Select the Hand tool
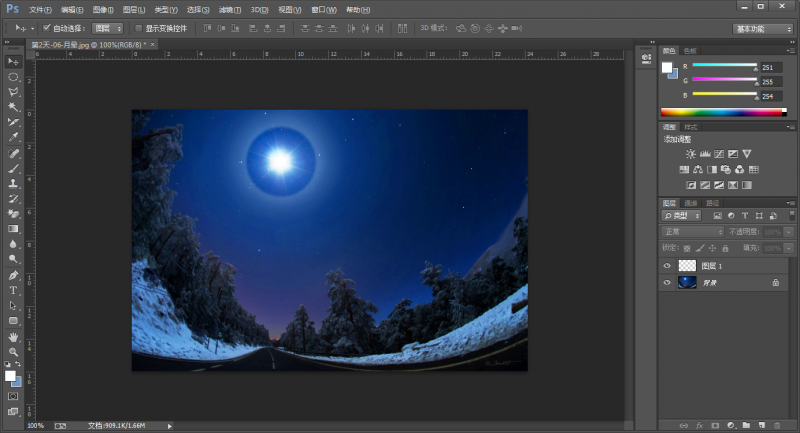The width and height of the screenshot is (800, 433). point(14,336)
